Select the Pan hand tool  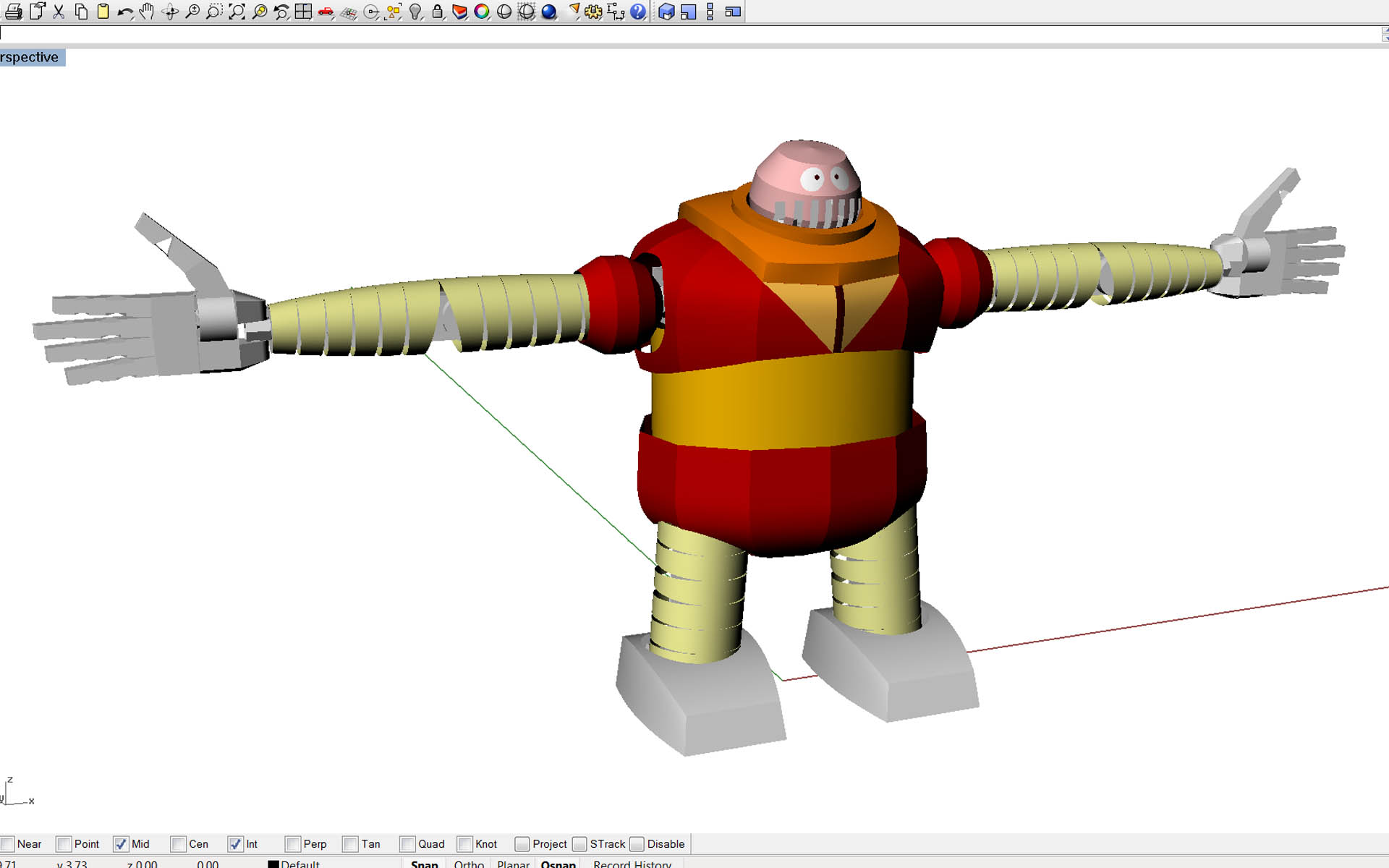point(147,12)
